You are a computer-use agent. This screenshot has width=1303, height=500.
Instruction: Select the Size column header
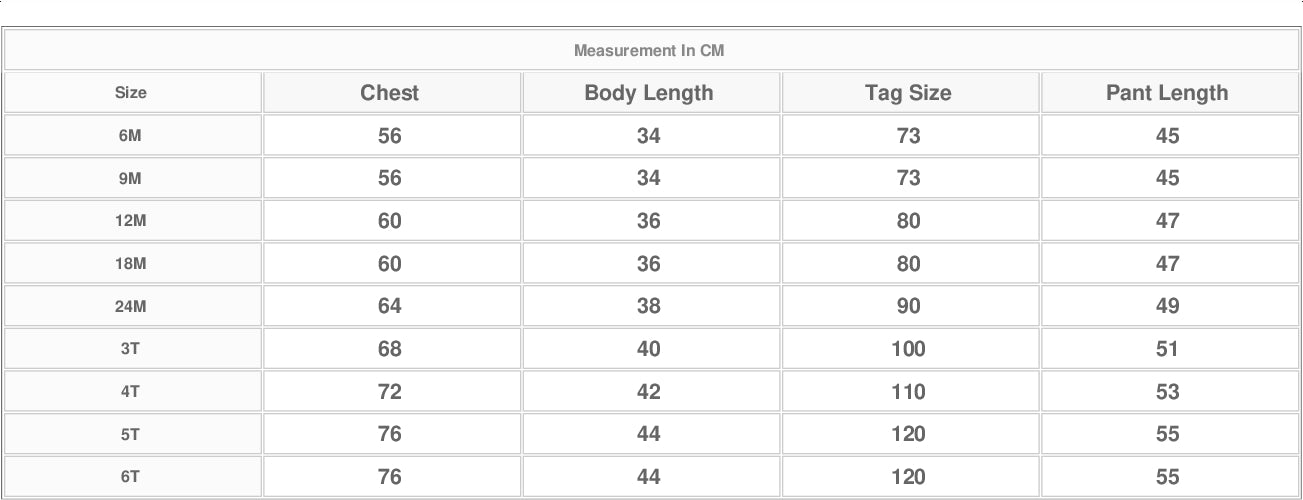click(131, 93)
